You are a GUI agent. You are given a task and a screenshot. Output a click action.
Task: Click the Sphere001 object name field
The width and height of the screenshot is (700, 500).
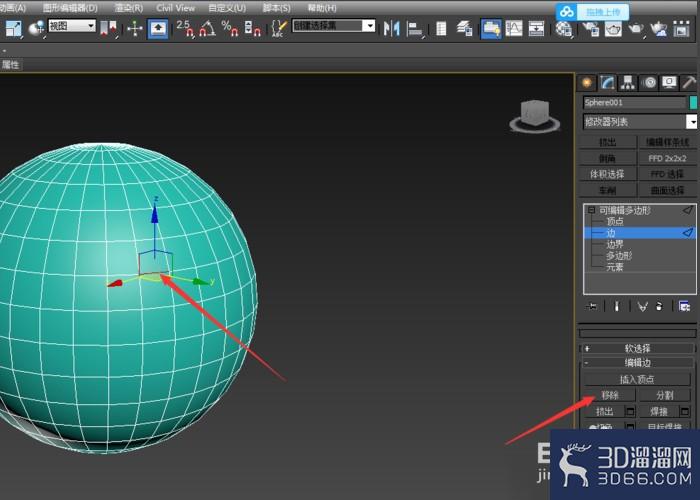[x=635, y=103]
